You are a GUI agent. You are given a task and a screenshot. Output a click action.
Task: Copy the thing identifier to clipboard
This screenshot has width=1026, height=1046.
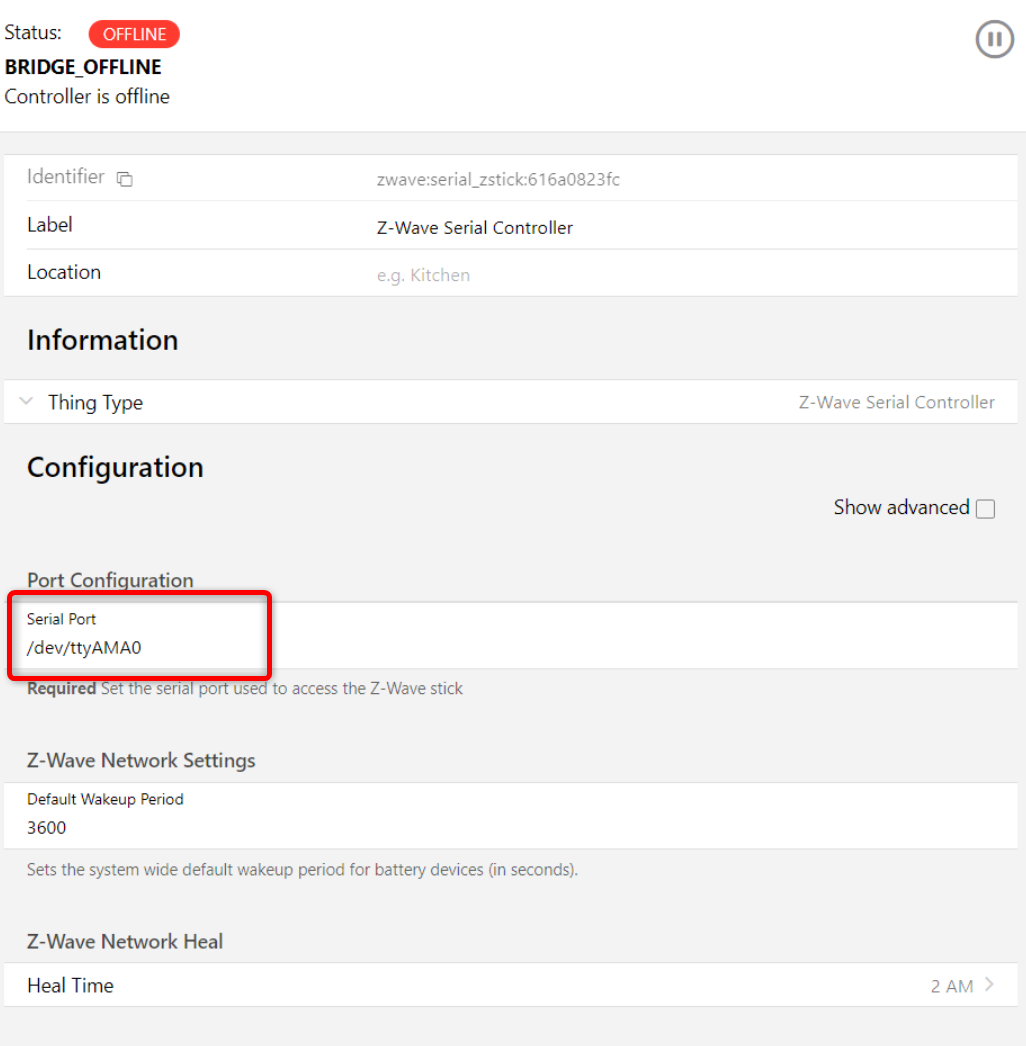click(124, 179)
